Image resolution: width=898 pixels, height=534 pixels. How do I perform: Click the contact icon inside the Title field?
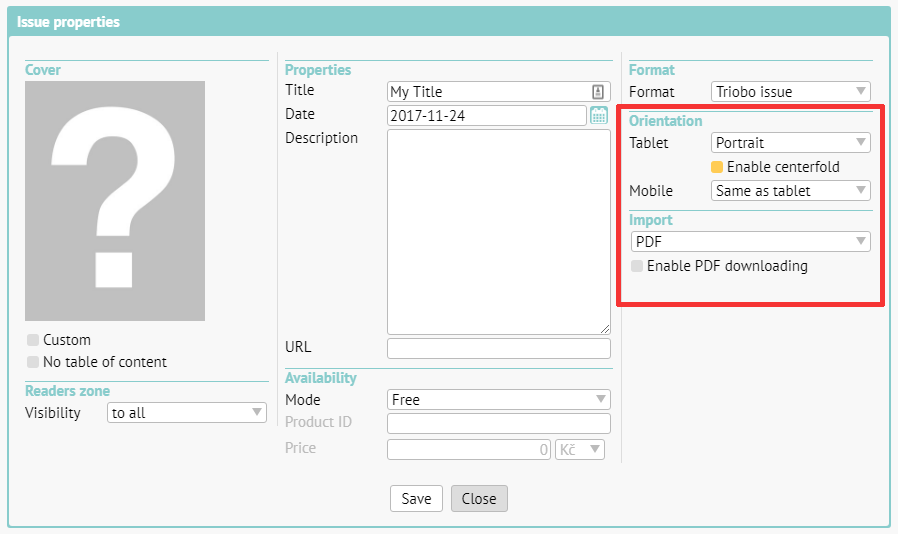coord(597,92)
